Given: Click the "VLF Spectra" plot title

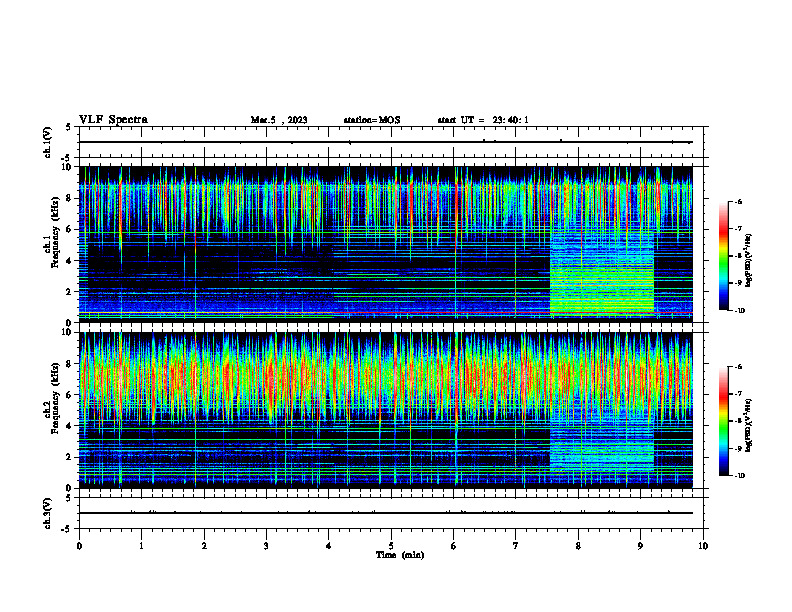Looking at the screenshot, I should 113,120.
